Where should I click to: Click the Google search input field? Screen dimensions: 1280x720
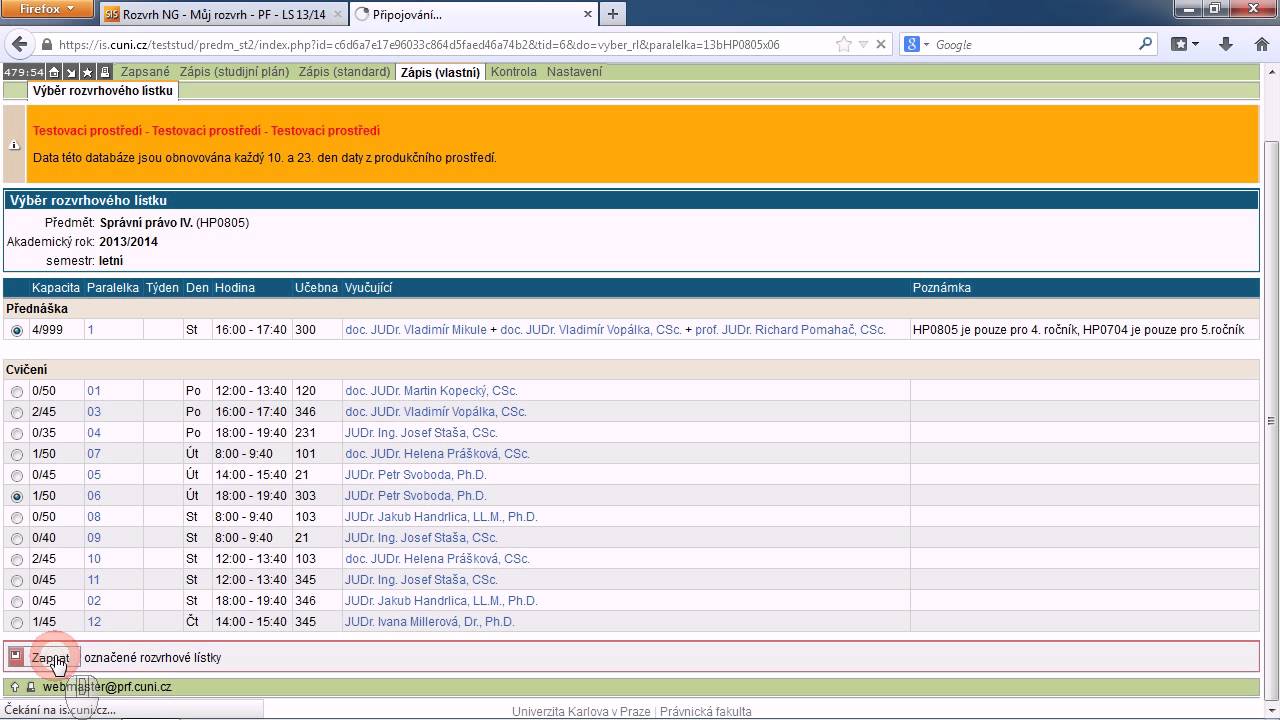(1035, 45)
